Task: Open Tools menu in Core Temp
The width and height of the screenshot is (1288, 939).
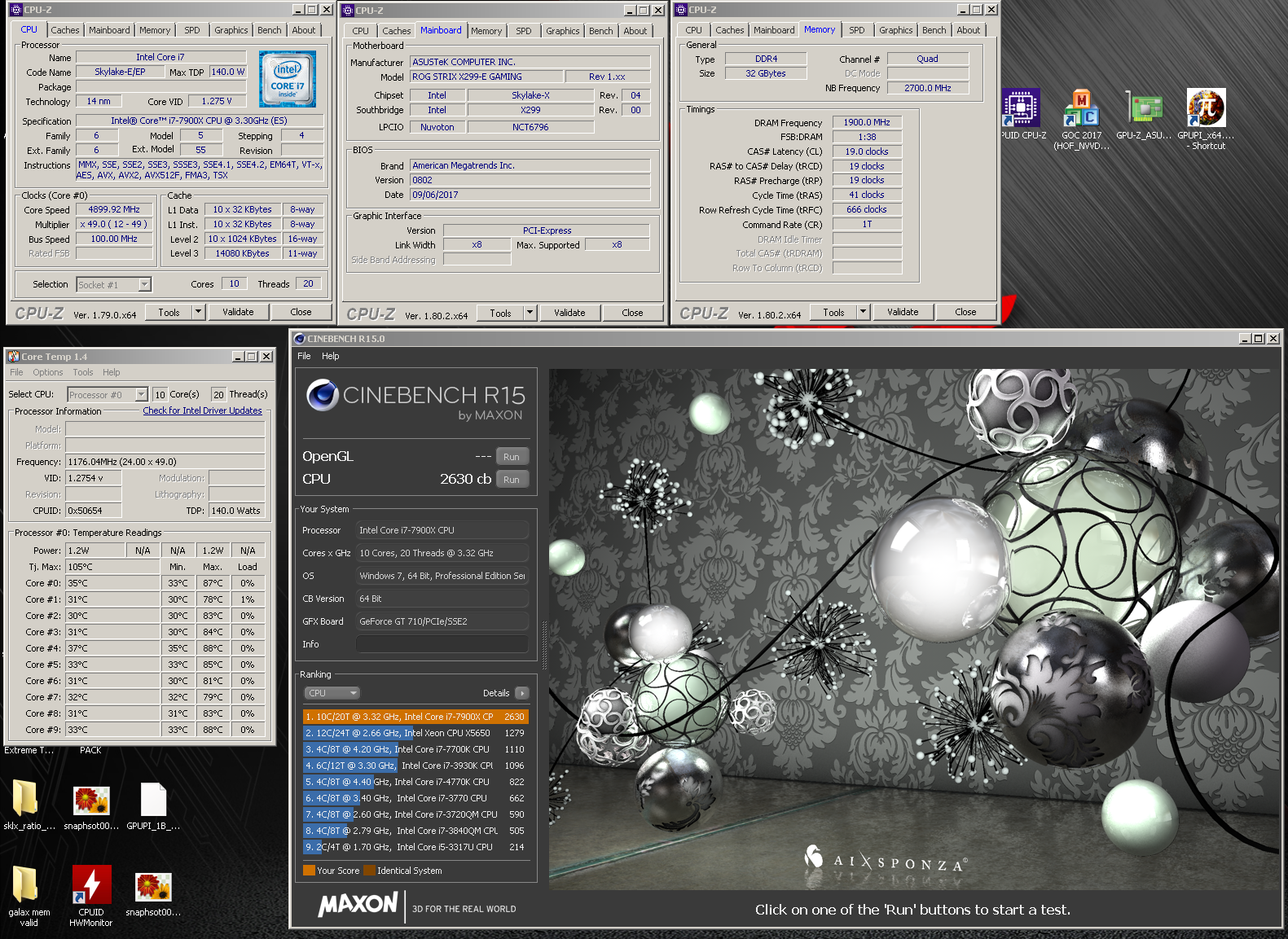Action: click(83, 372)
